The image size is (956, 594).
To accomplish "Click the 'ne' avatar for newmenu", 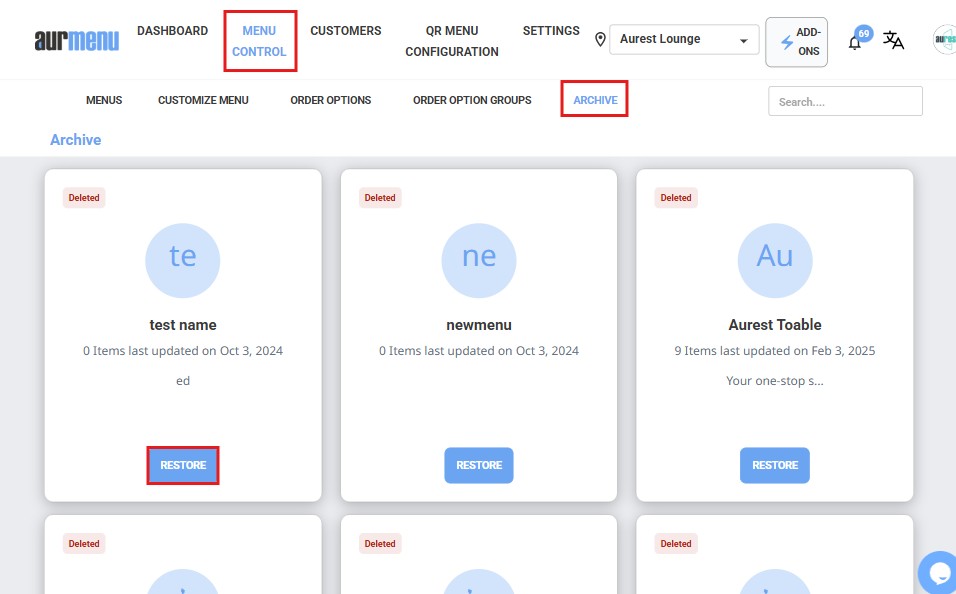I will (x=479, y=259).
